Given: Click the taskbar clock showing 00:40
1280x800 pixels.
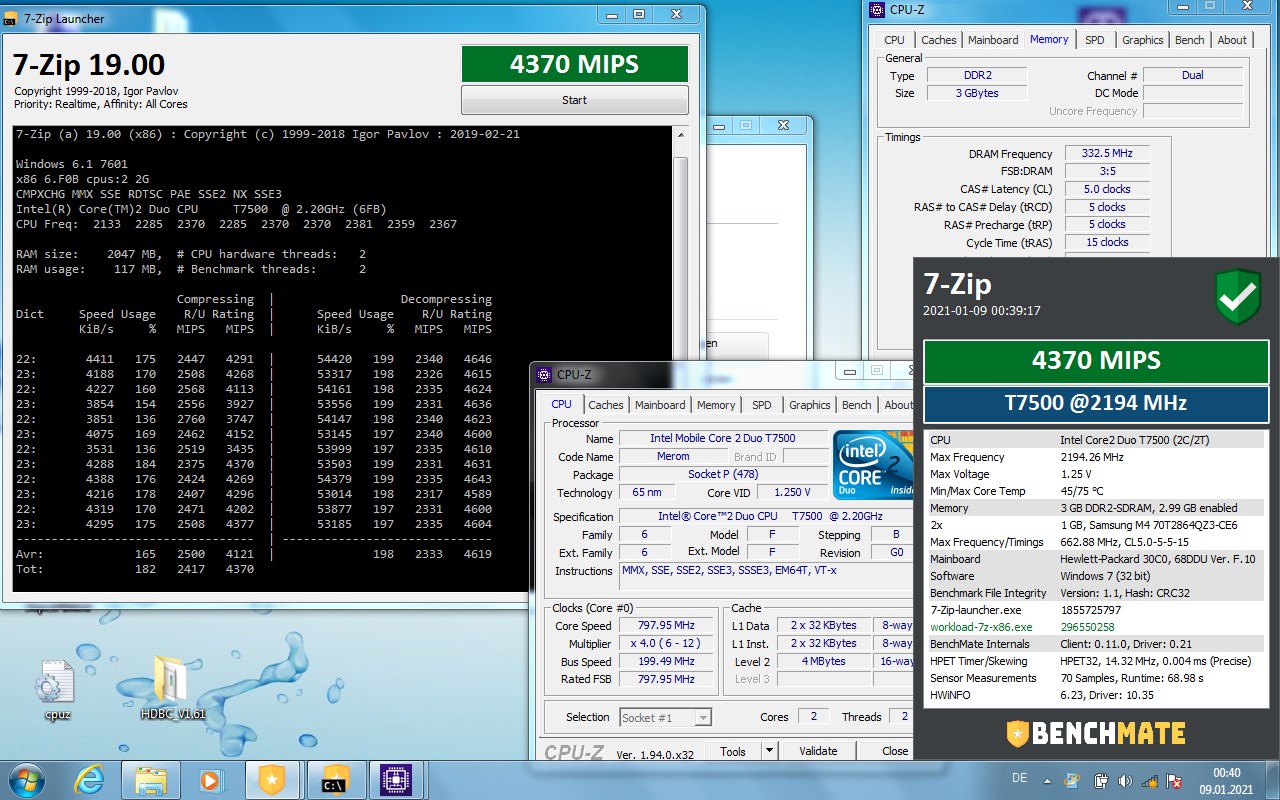Looking at the screenshot, I should [x=1227, y=780].
